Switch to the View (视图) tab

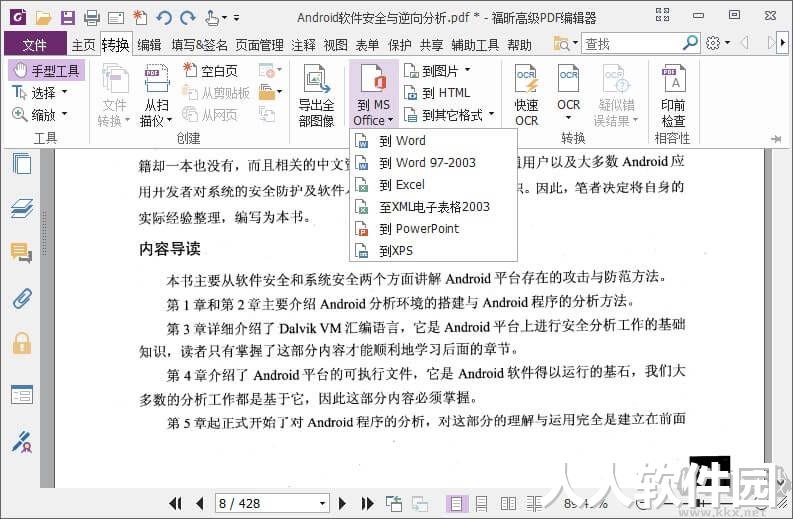pyautogui.click(x=335, y=45)
